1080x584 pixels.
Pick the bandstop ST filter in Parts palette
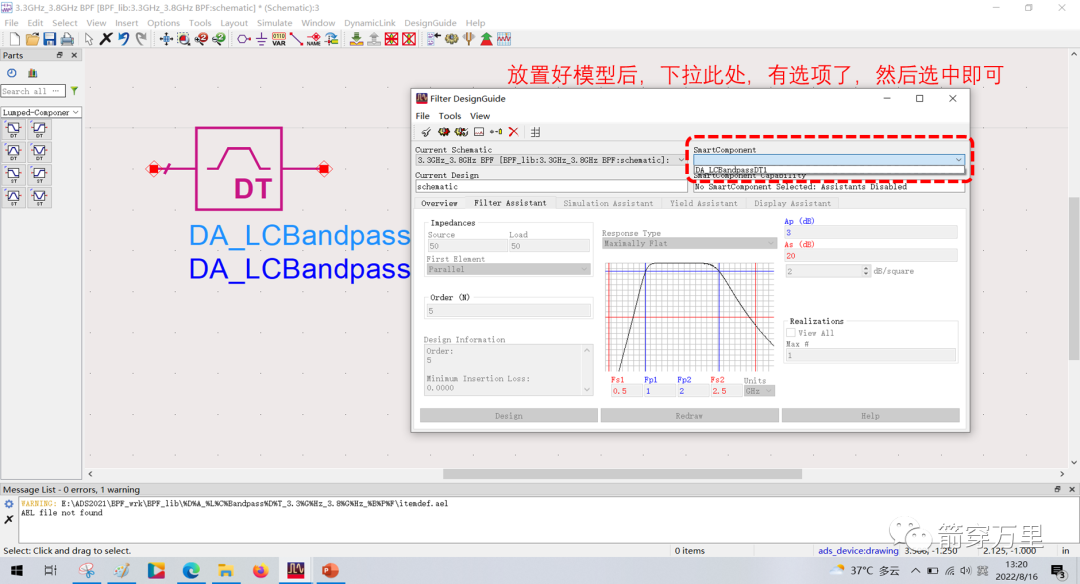point(39,197)
